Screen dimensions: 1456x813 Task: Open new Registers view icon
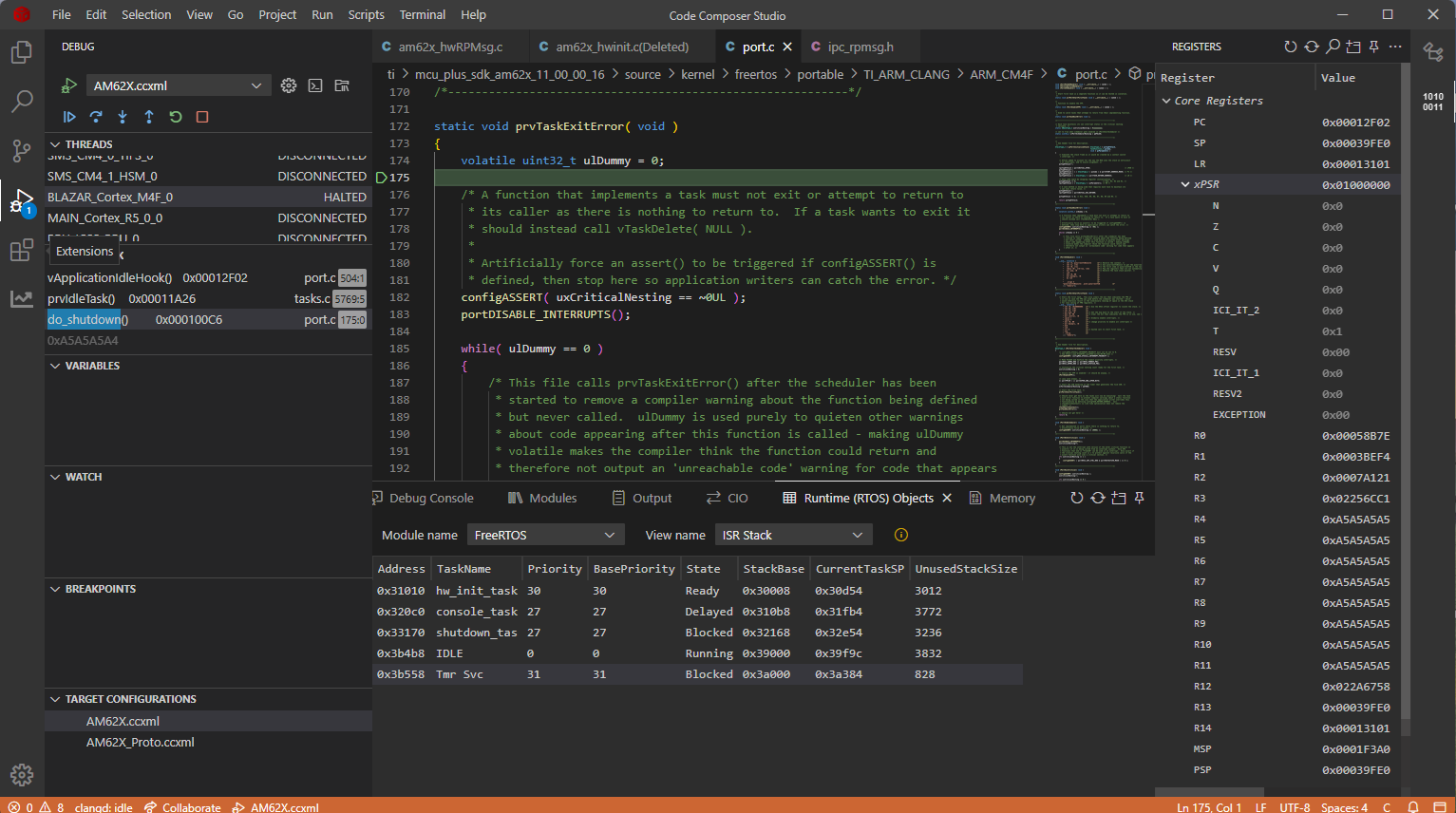click(x=1353, y=47)
